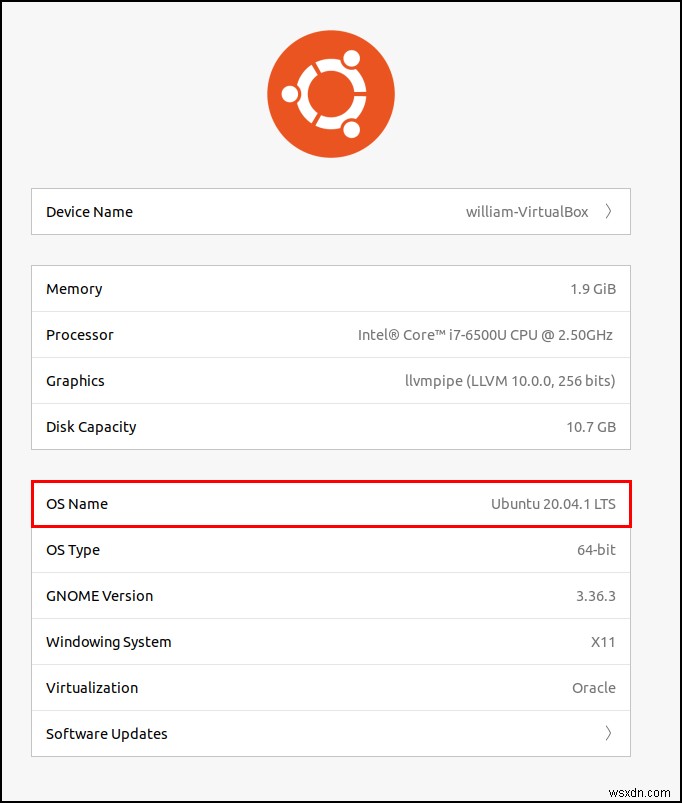Click the Software Updates chevron arrow
Image resolution: width=682 pixels, height=803 pixels.
[x=608, y=733]
